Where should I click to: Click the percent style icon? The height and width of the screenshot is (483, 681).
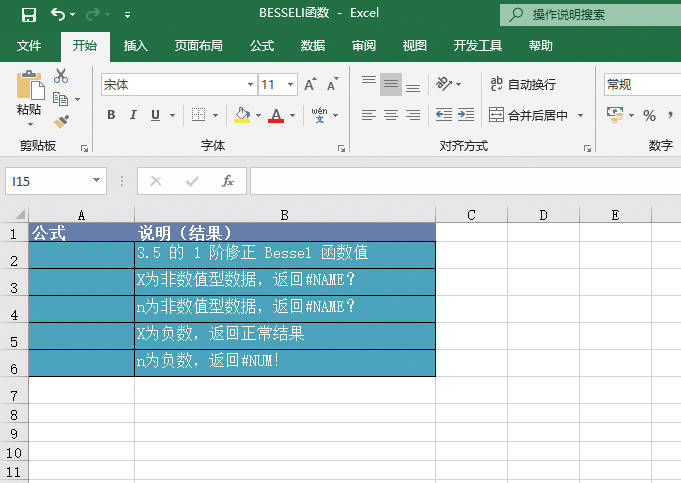click(649, 115)
